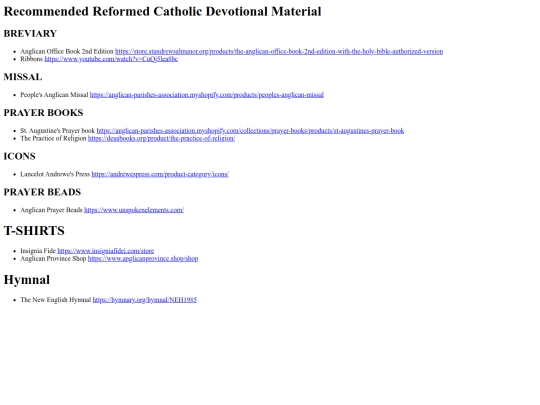Select the PRAYER BEADS heading
540x405 pixels.
click(42, 192)
